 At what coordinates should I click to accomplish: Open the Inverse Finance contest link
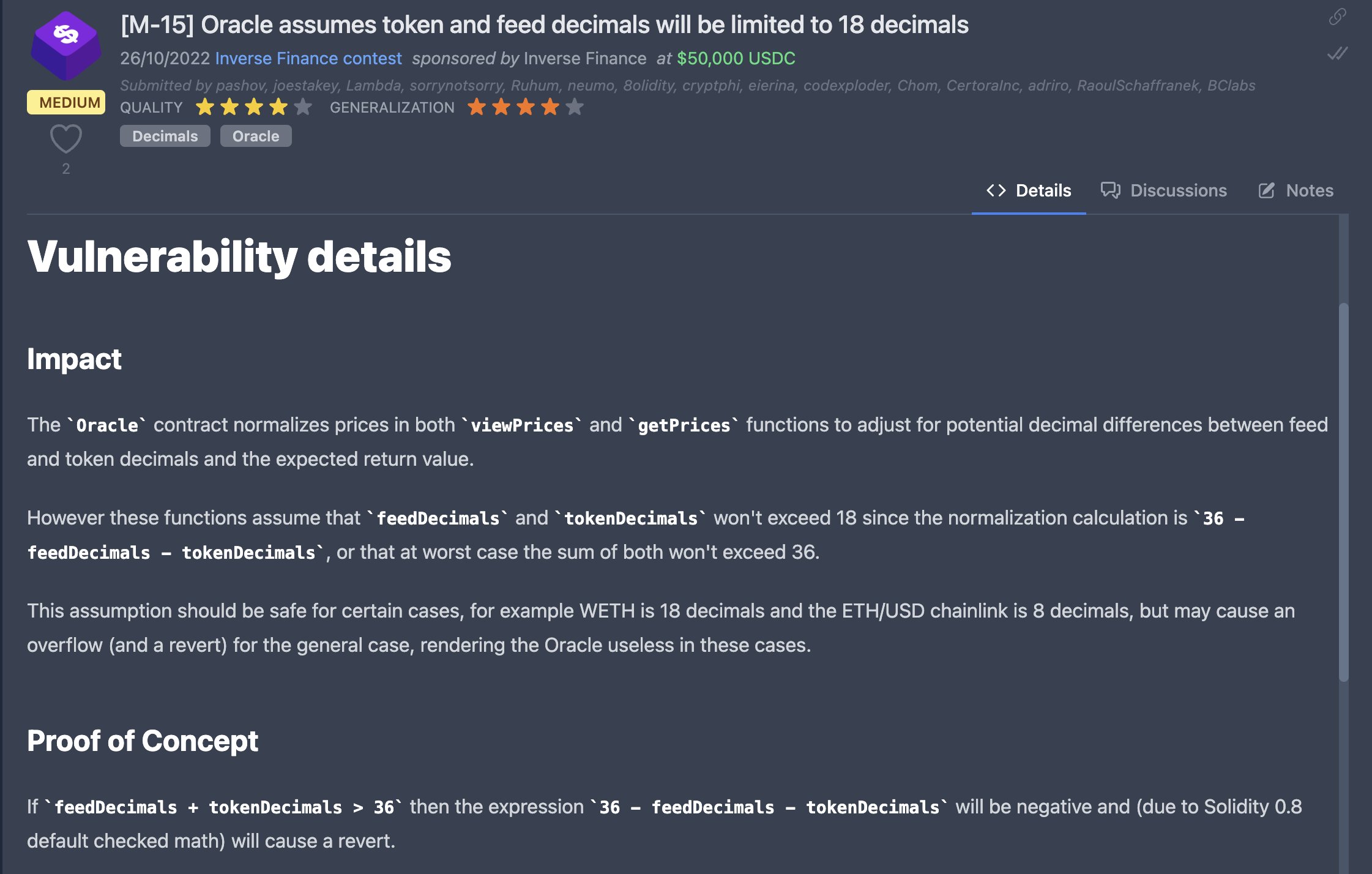[308, 58]
